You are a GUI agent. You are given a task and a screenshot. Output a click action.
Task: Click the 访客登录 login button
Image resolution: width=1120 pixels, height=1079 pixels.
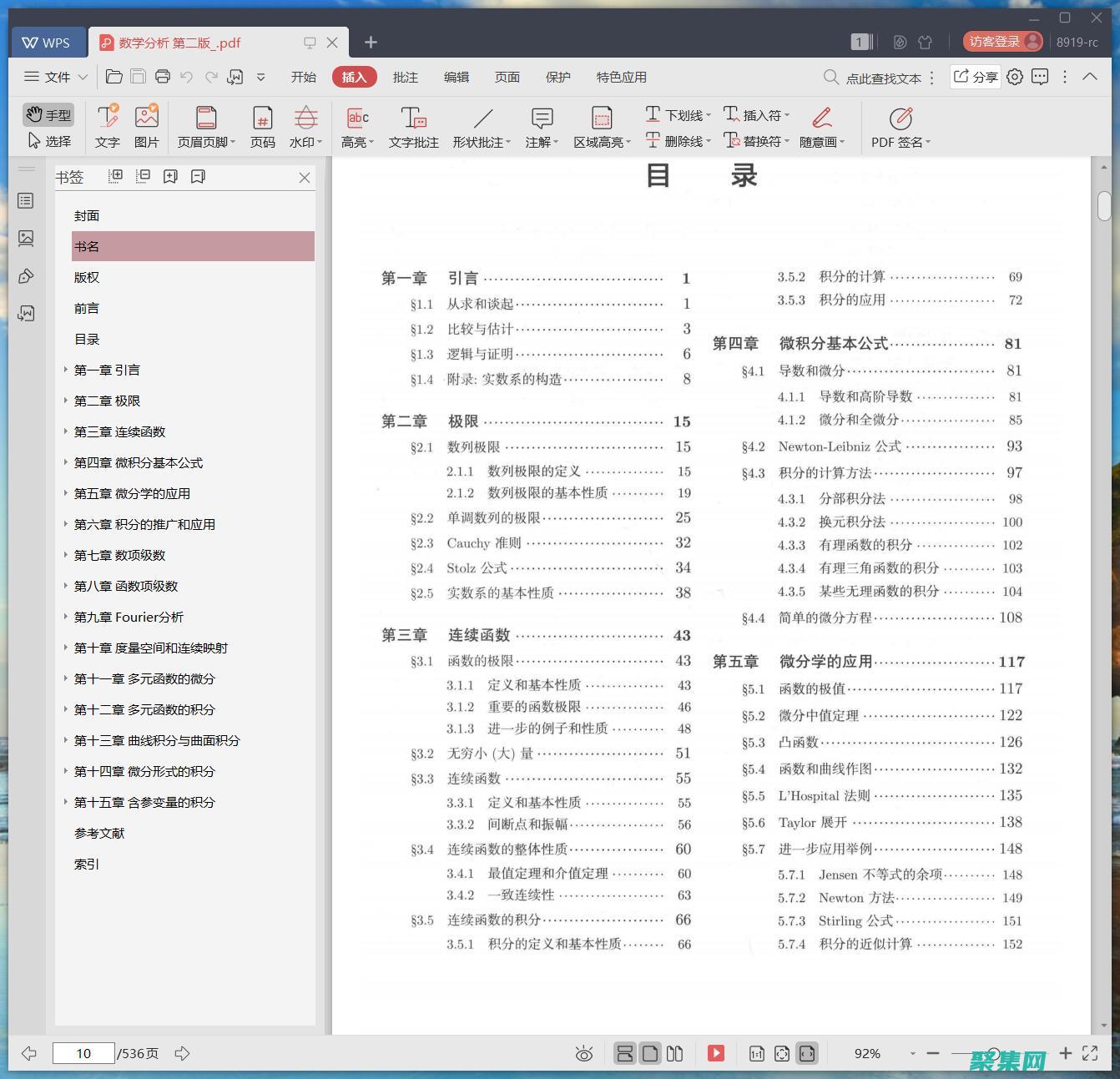pos(1001,41)
